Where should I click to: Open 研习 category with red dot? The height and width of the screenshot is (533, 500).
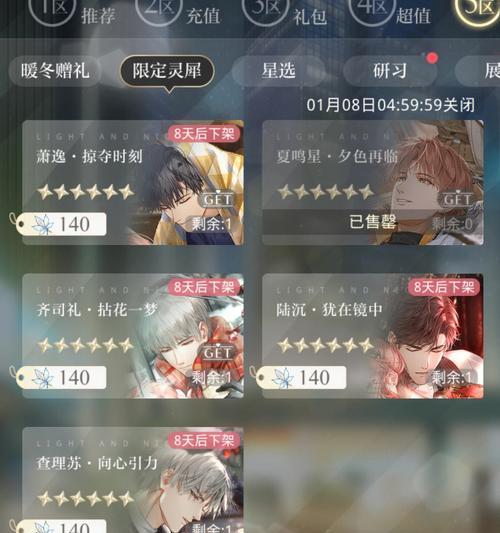coord(390,71)
